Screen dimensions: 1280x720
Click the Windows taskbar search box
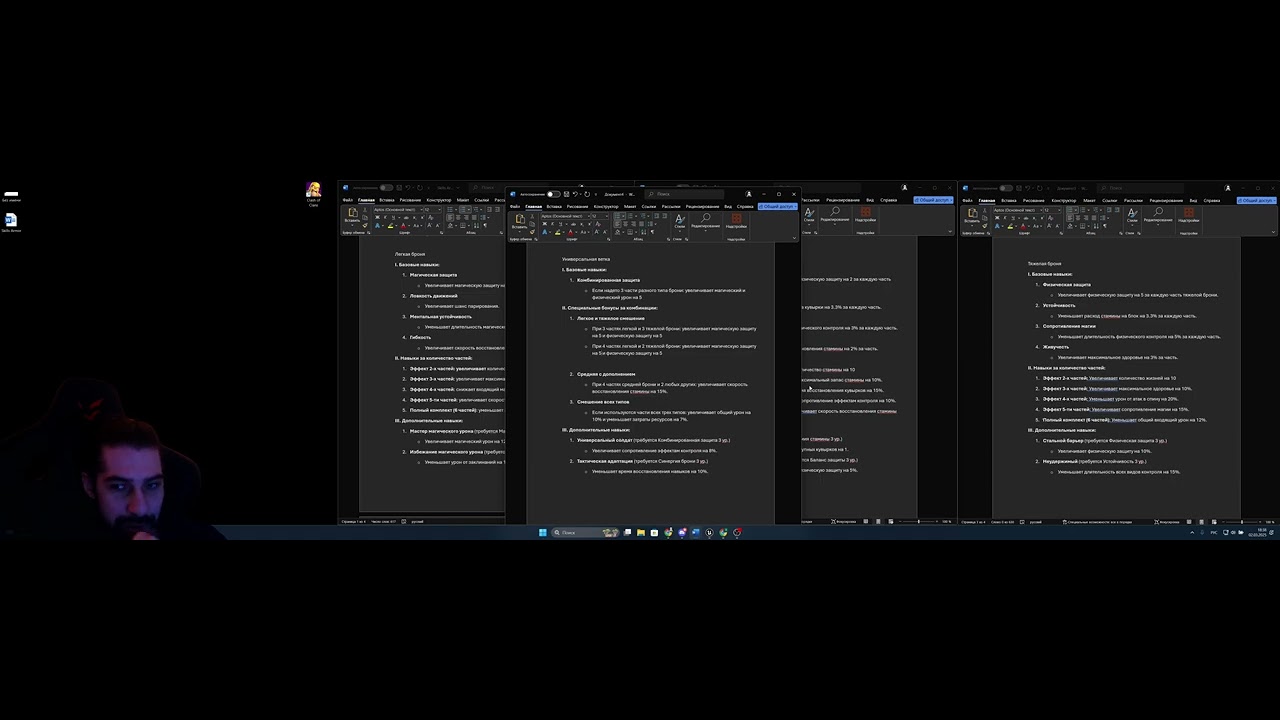pyautogui.click(x=587, y=532)
